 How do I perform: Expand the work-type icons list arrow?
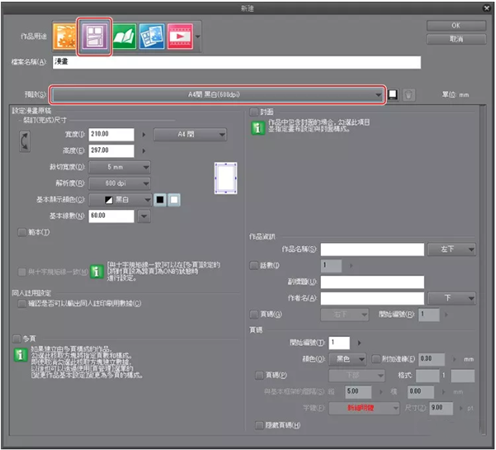tap(198, 37)
